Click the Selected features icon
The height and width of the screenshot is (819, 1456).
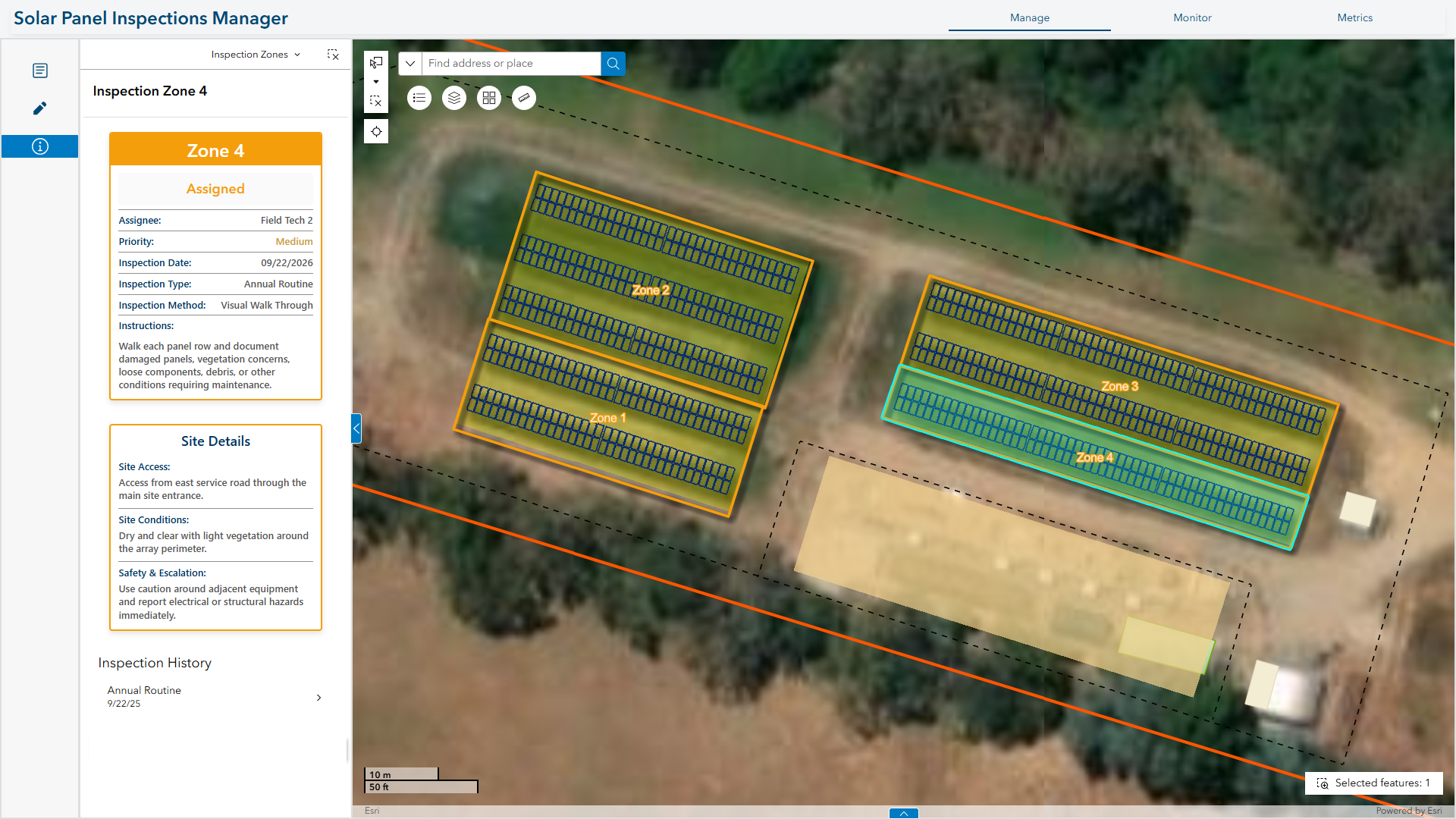[1323, 783]
